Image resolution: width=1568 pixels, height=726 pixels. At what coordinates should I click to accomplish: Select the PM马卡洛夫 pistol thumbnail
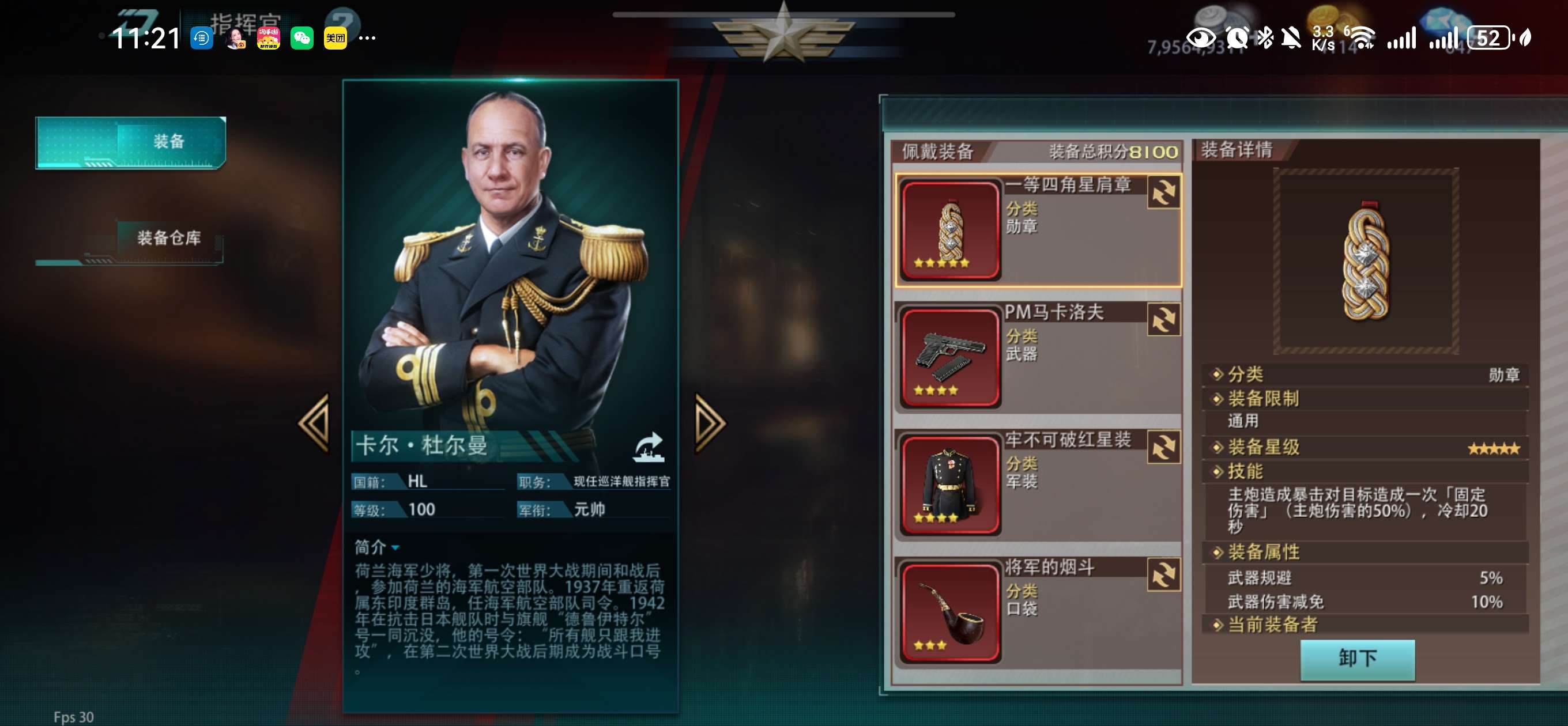point(950,357)
